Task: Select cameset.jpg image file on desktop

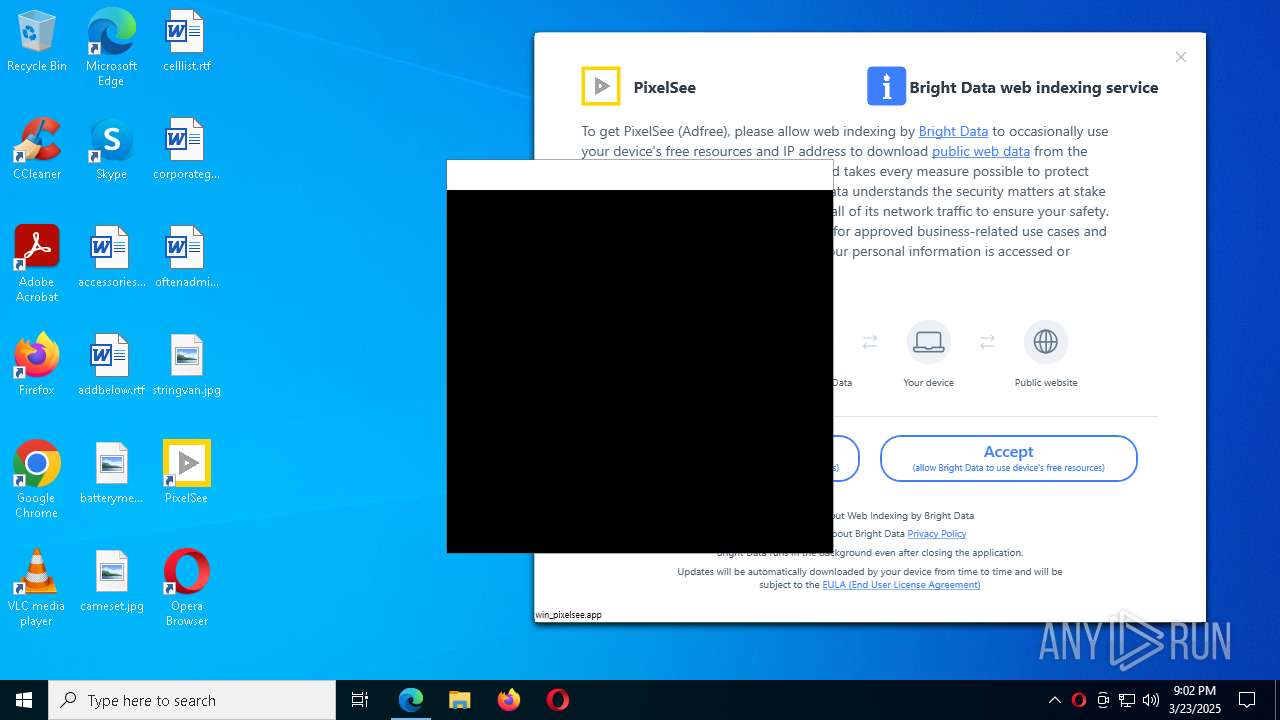Action: (x=111, y=581)
